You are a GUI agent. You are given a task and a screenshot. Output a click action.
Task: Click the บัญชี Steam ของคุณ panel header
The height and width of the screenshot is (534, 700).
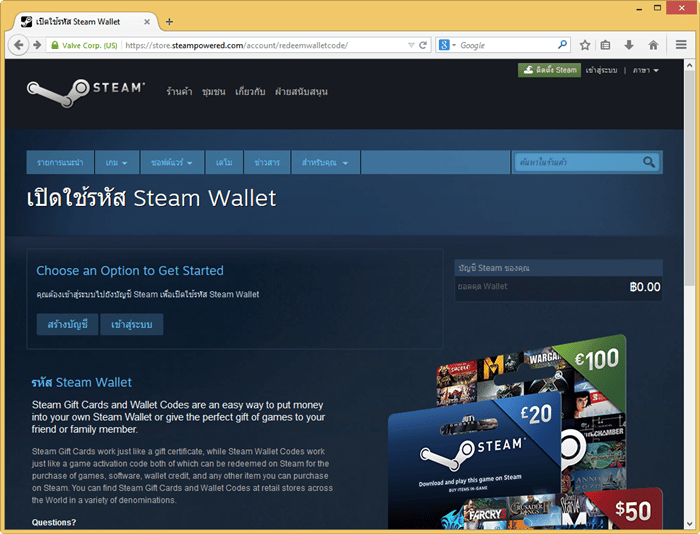click(558, 268)
